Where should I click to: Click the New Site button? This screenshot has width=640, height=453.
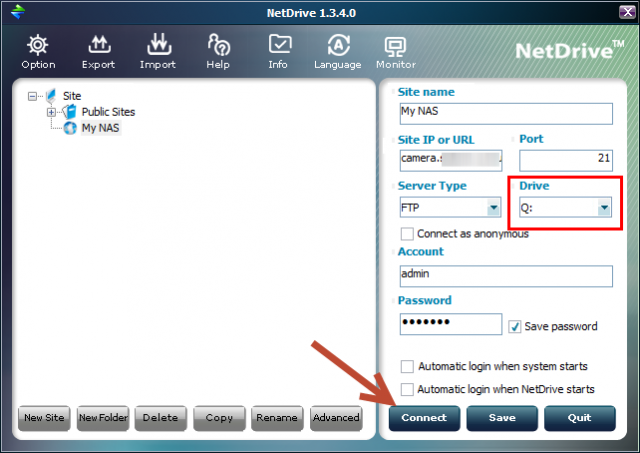point(44,418)
